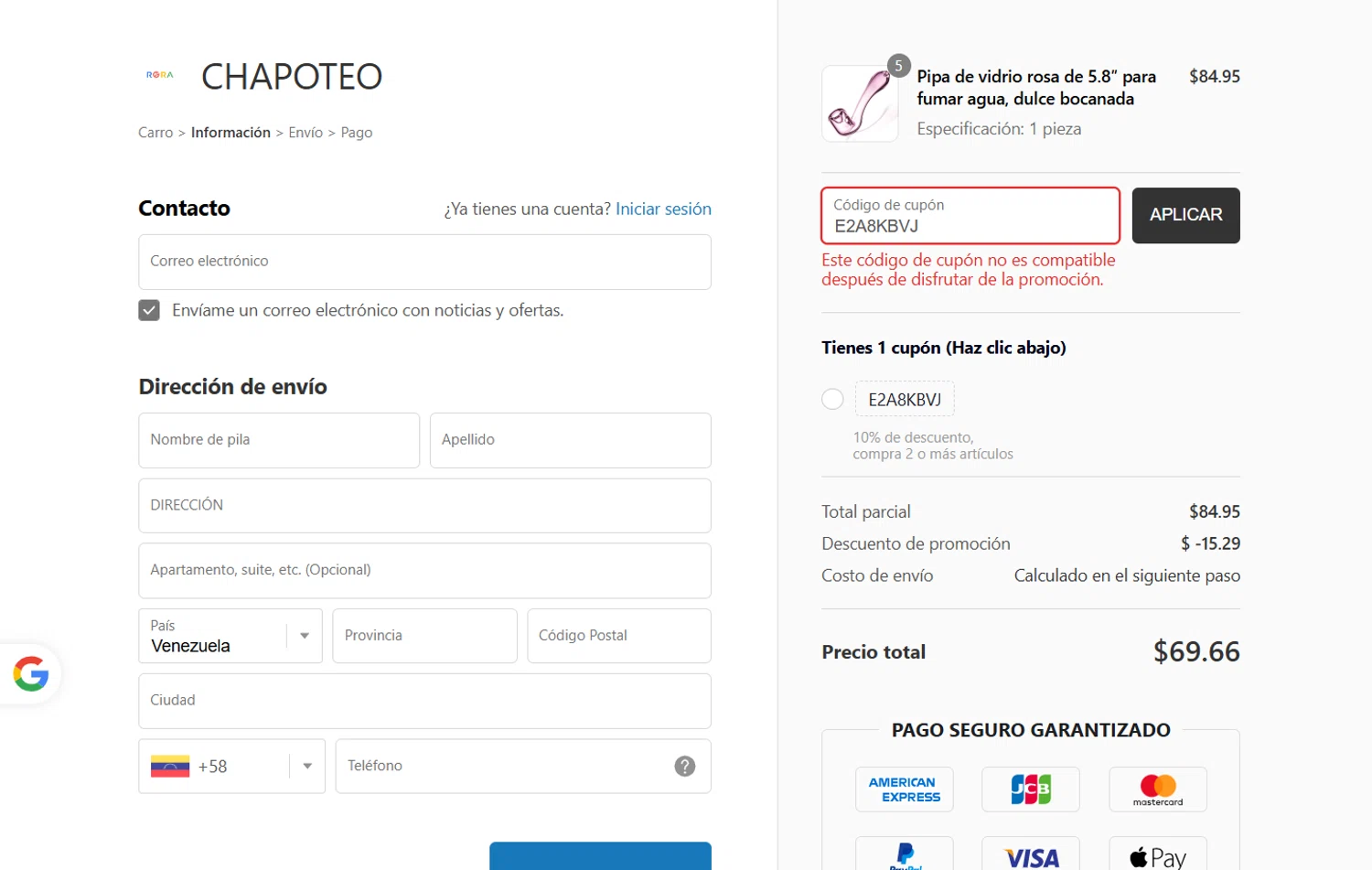Click the Enviáme un correo electrónico label text
Screen dimensions: 1372x870
(x=368, y=310)
